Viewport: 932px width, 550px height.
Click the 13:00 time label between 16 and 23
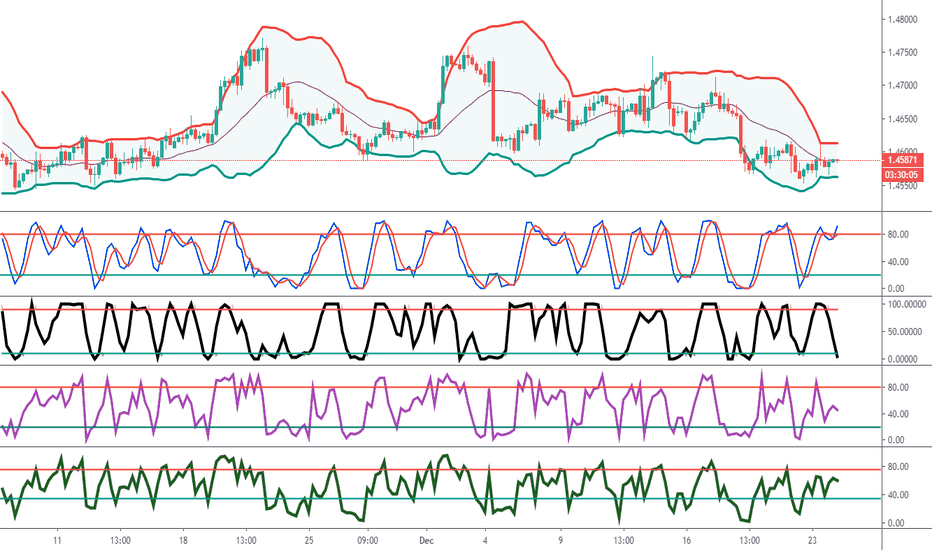pos(749,540)
